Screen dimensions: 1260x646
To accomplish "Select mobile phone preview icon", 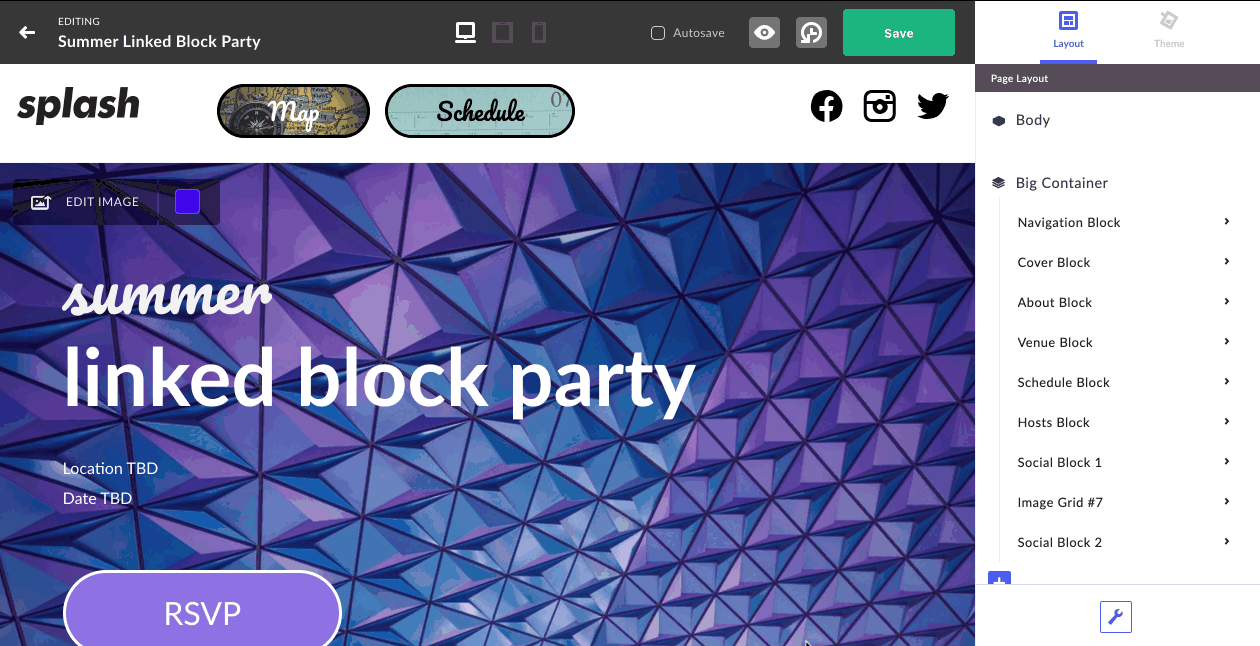I will [539, 32].
